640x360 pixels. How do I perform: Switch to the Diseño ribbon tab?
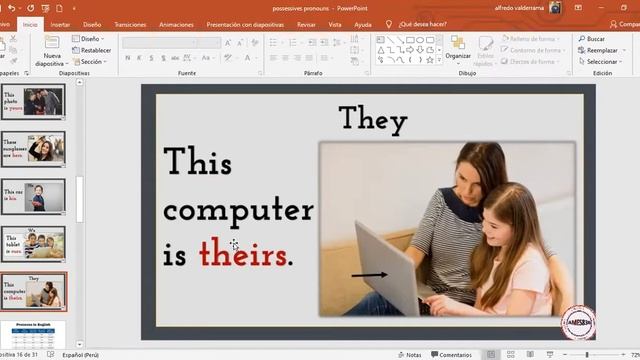92,24
